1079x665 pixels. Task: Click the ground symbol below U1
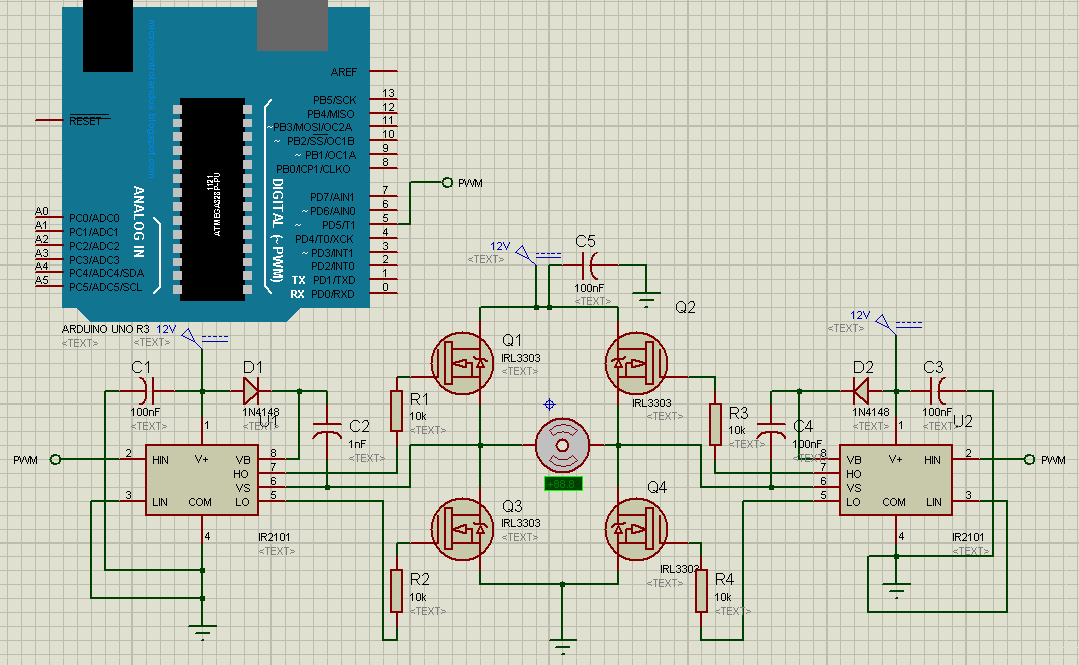coord(202,632)
